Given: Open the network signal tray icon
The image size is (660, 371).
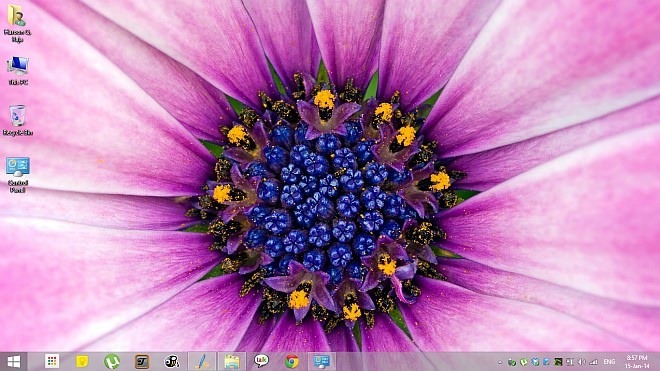Looking at the screenshot, I should coord(593,362).
